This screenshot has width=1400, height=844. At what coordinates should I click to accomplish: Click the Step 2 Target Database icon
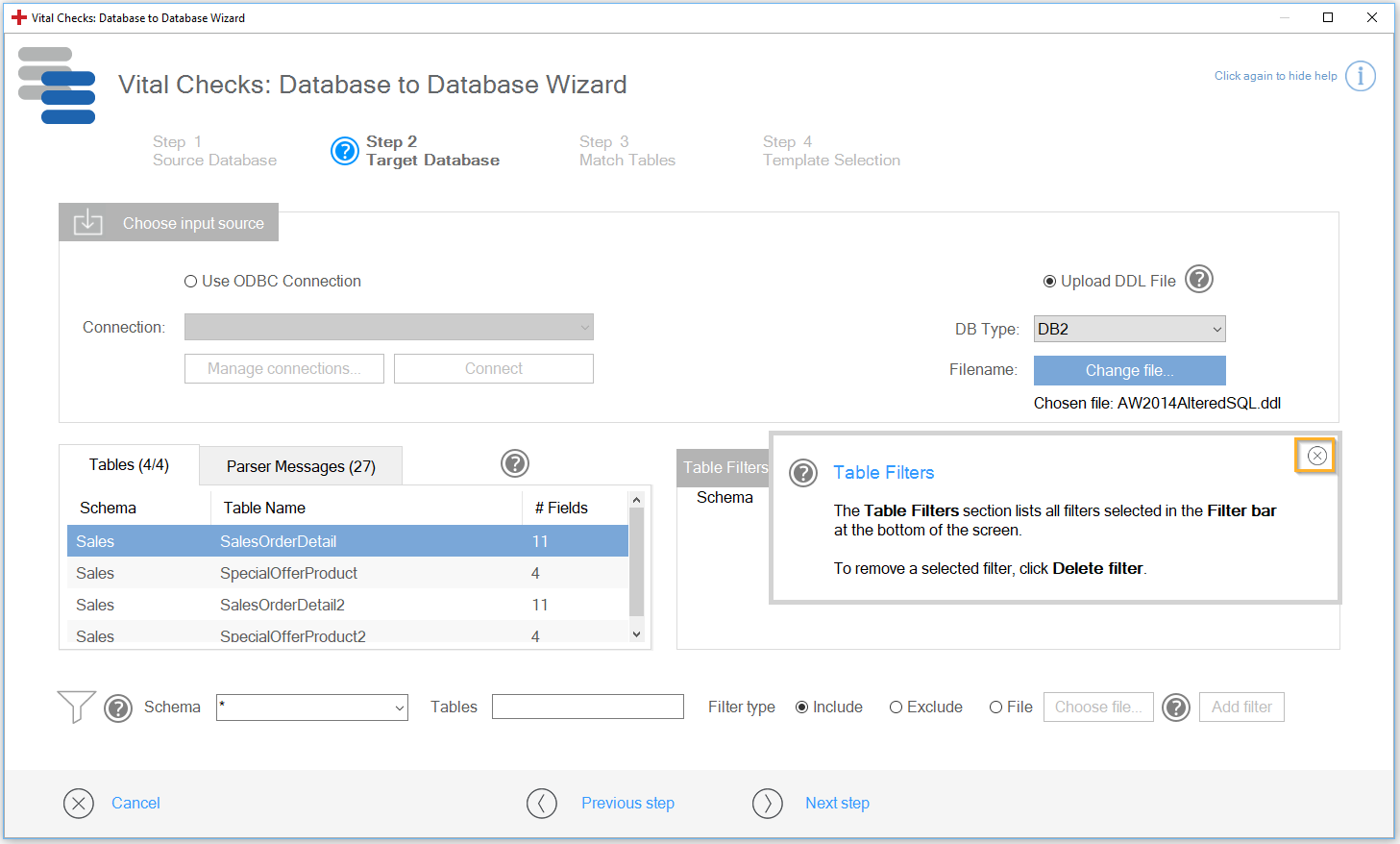pos(344,151)
